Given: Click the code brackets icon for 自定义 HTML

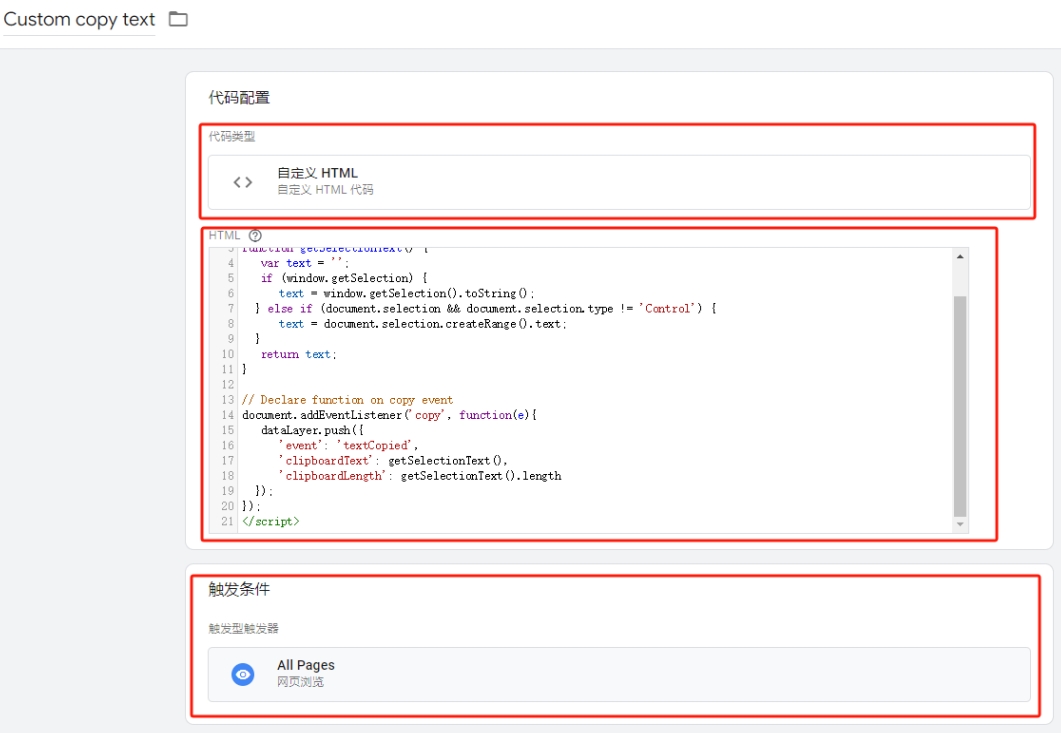Looking at the screenshot, I should (x=243, y=182).
